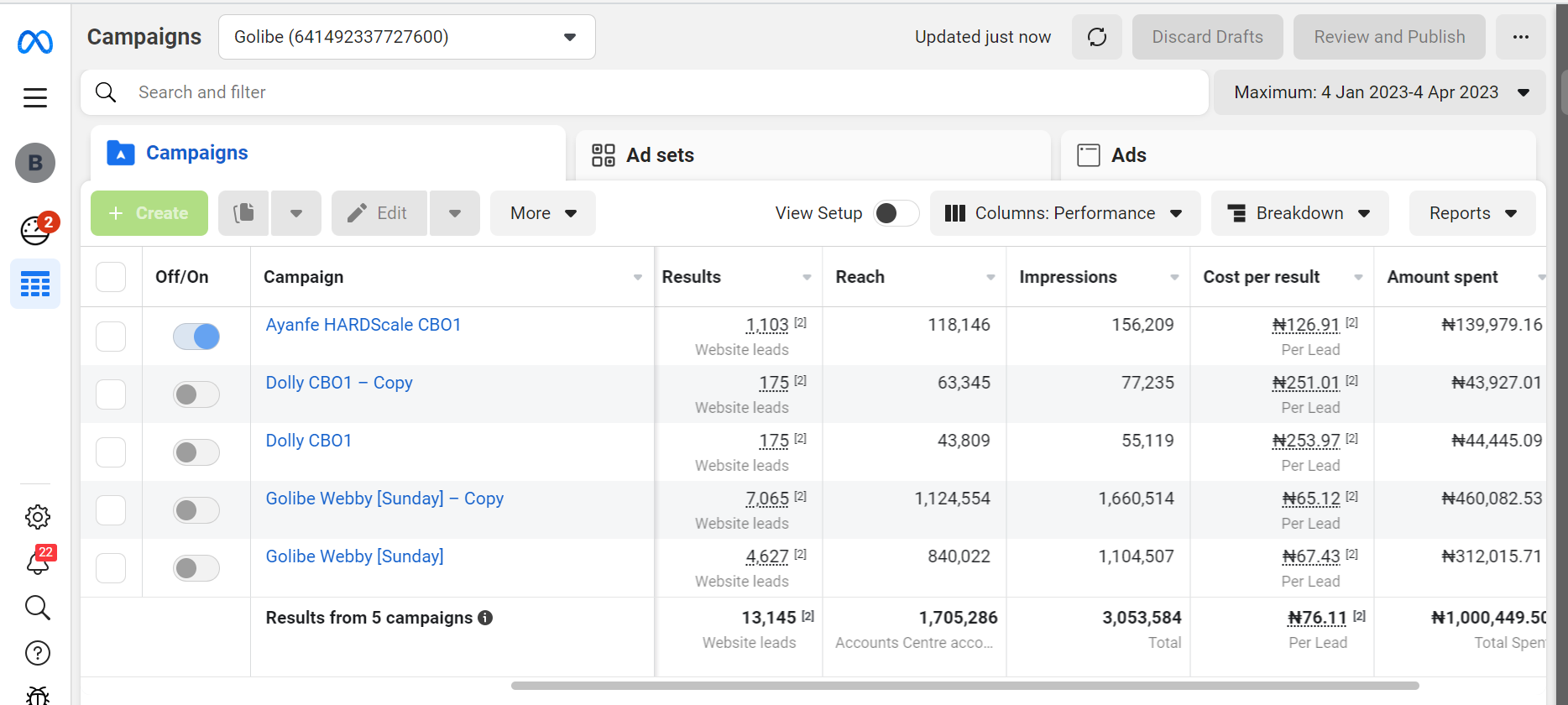The height and width of the screenshot is (705, 1568).
Task: Click the green Create button
Action: (x=149, y=213)
